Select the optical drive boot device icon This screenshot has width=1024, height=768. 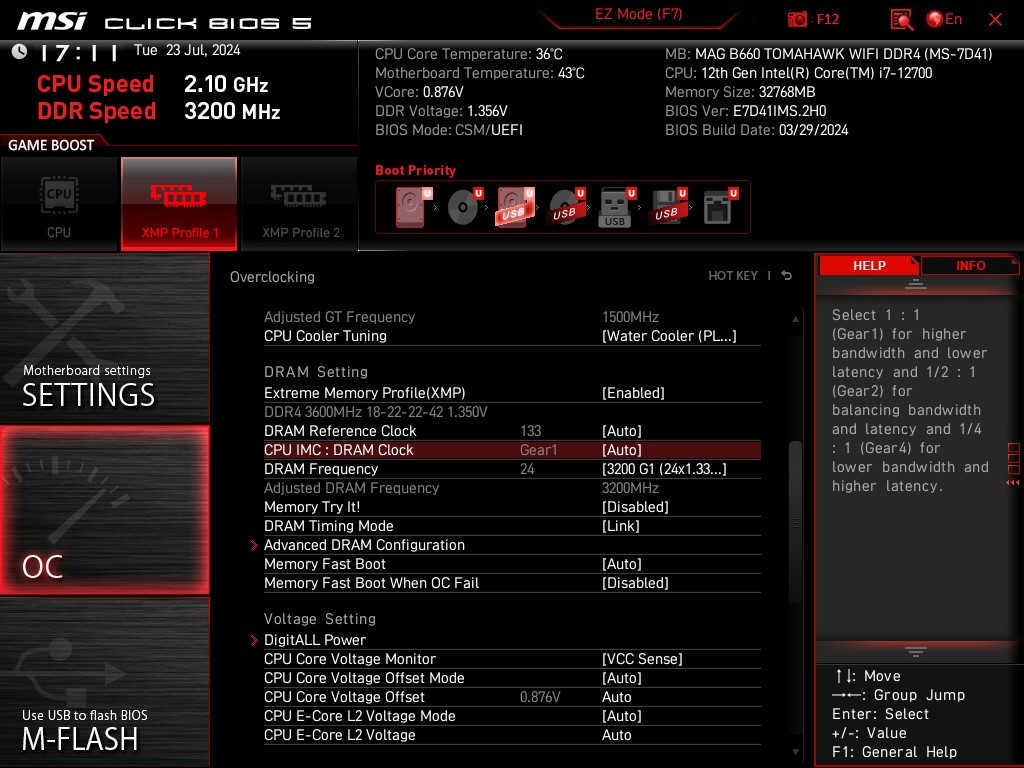coord(464,207)
